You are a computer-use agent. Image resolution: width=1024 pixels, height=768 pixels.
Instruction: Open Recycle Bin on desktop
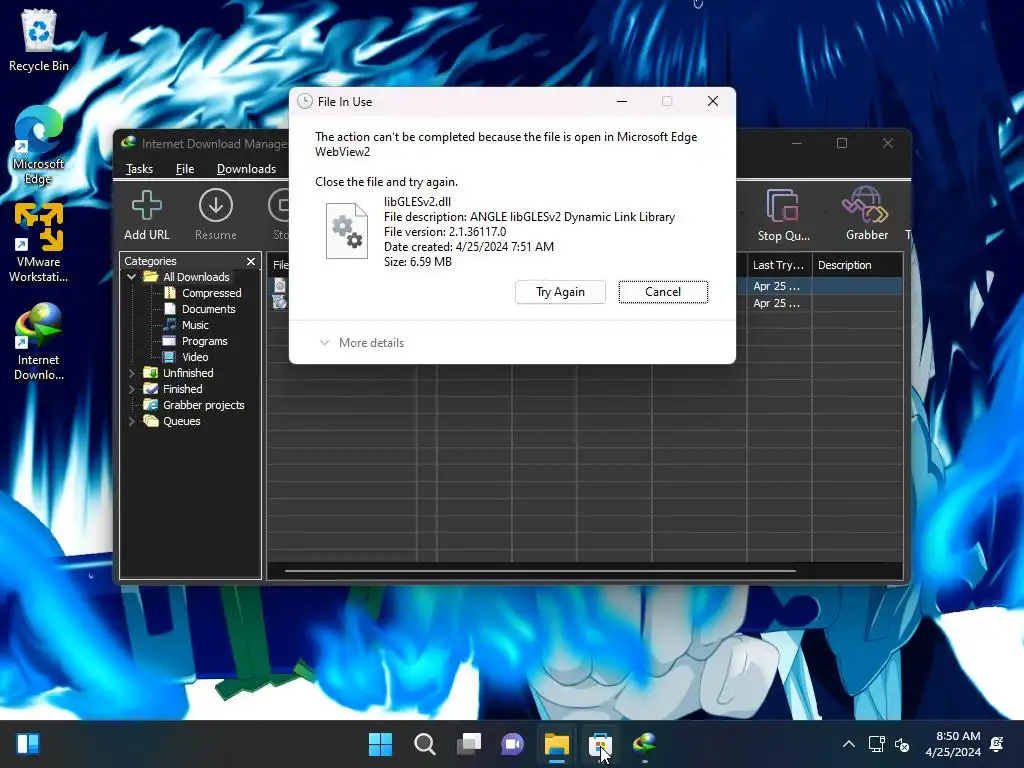(39, 40)
